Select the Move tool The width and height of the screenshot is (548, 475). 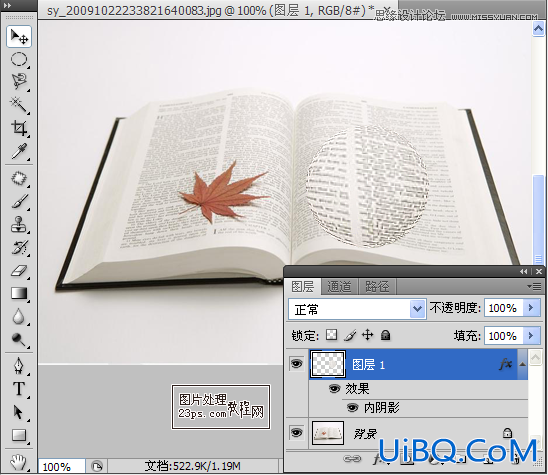19,36
